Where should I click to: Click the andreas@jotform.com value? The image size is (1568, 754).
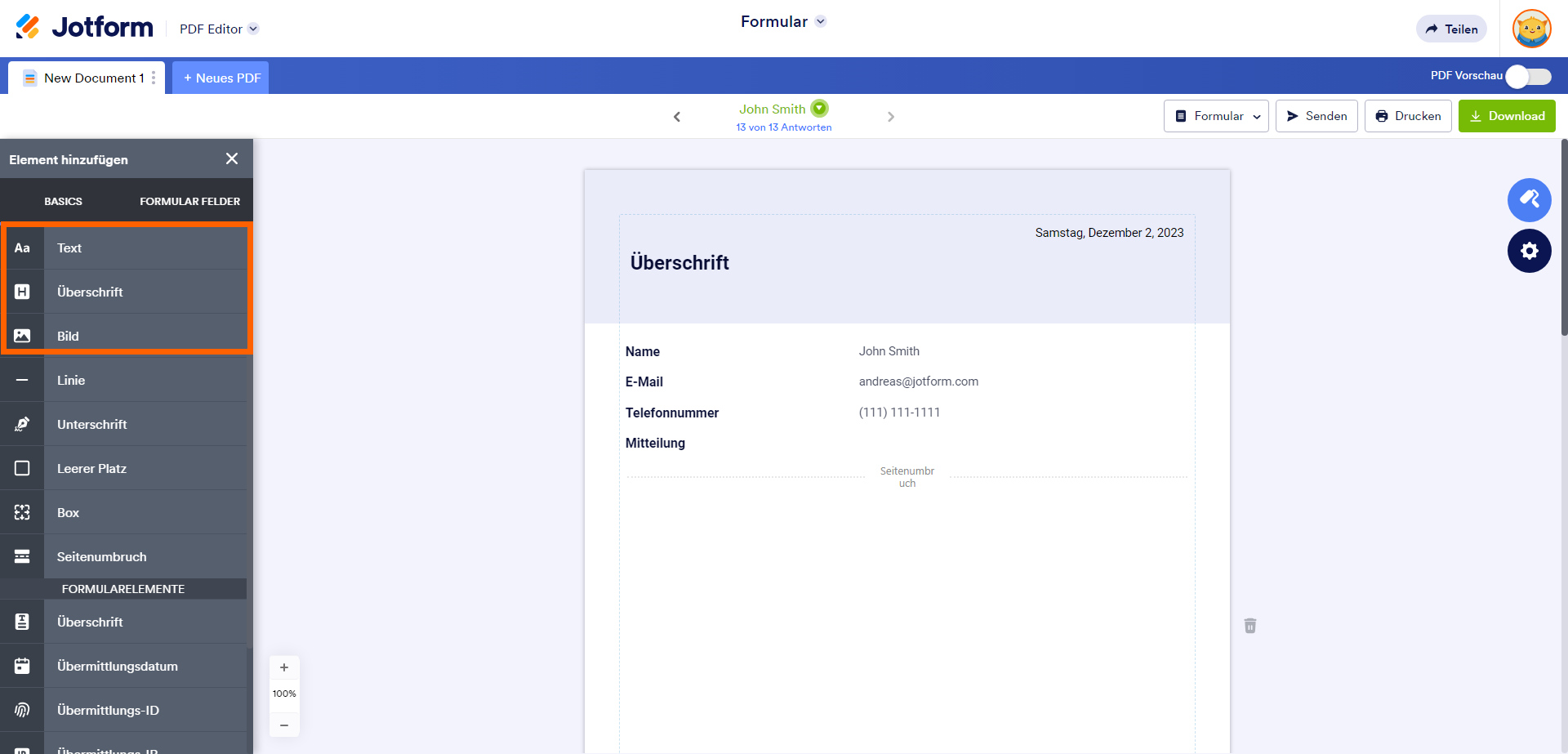pyautogui.click(x=919, y=381)
